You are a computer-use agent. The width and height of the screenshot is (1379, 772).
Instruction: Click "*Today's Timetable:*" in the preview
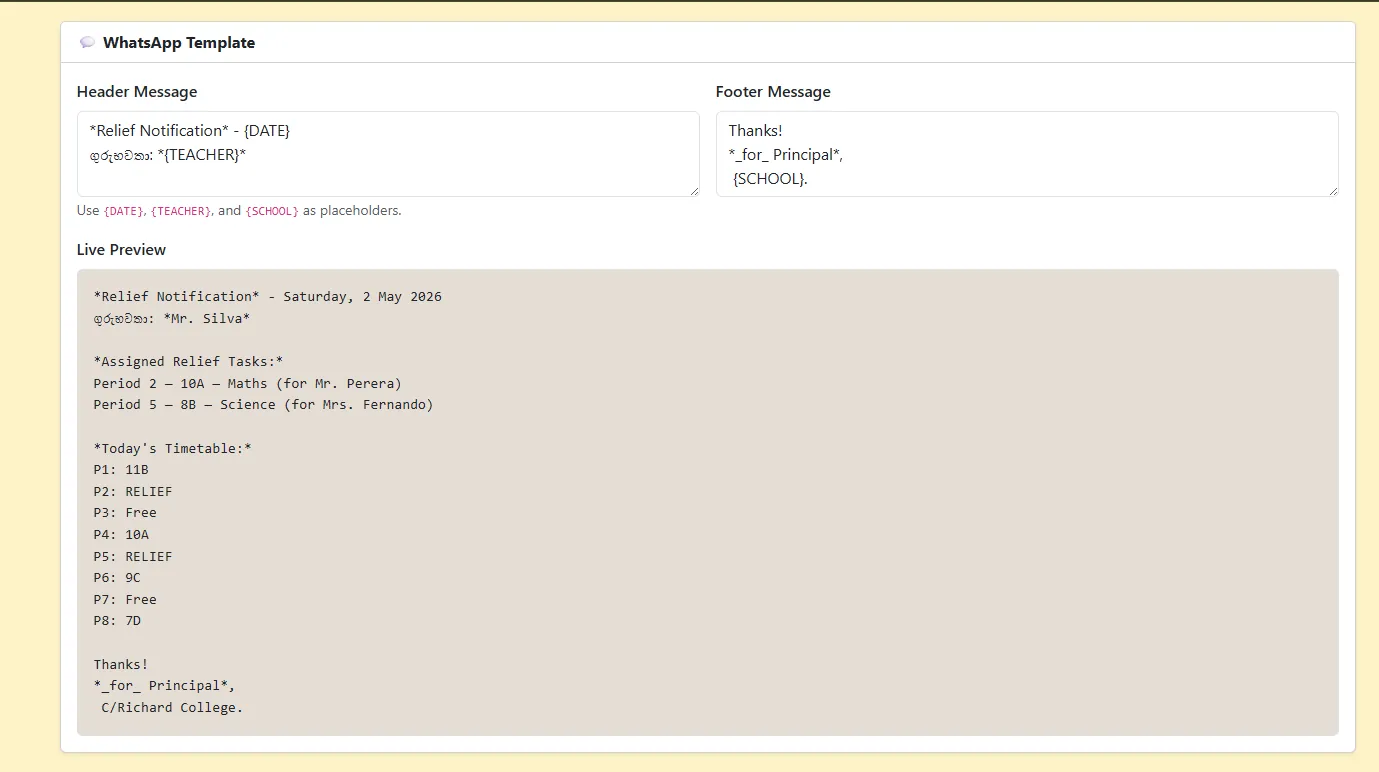click(172, 449)
